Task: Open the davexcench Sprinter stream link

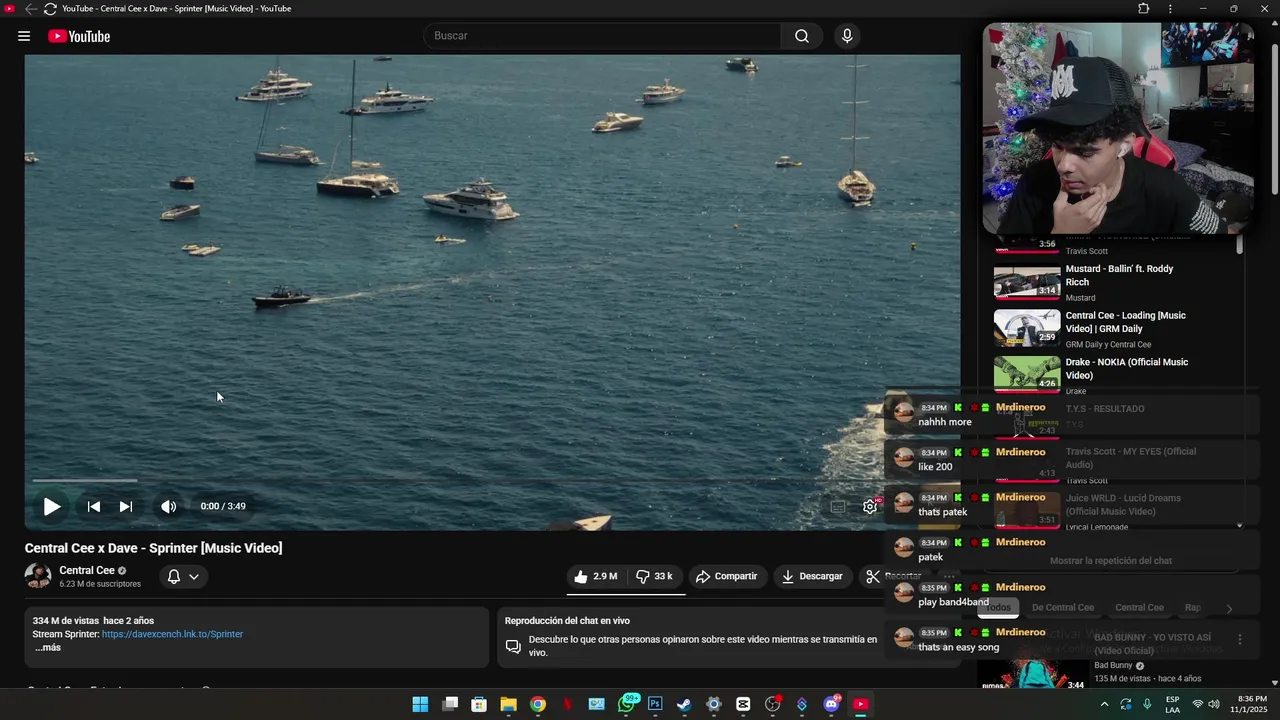Action: pos(172,634)
